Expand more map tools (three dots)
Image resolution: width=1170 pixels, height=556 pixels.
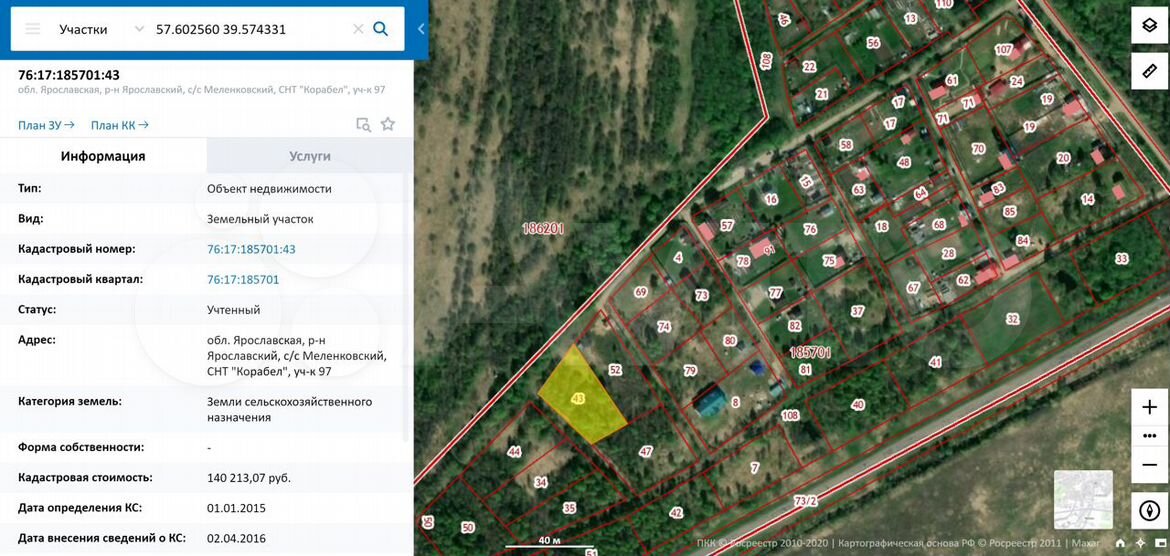[x=1149, y=437]
